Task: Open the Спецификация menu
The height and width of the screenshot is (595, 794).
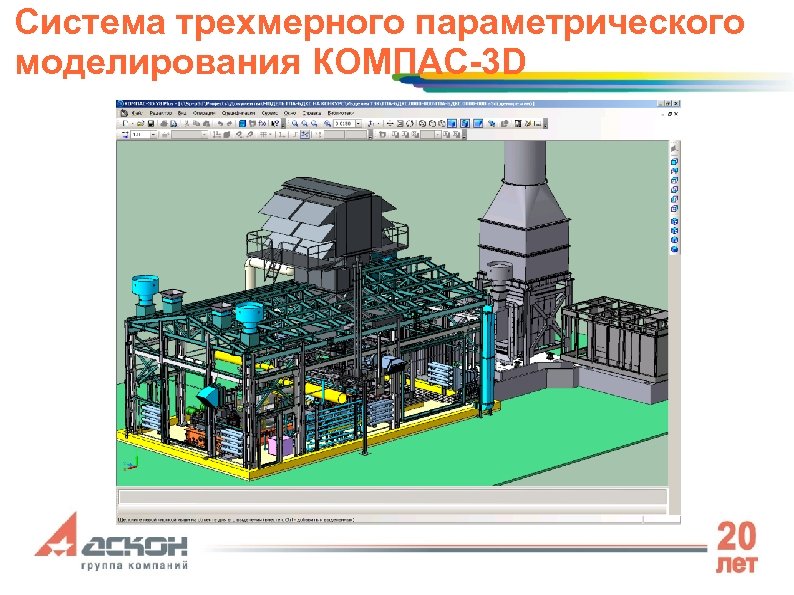Action: point(239,113)
